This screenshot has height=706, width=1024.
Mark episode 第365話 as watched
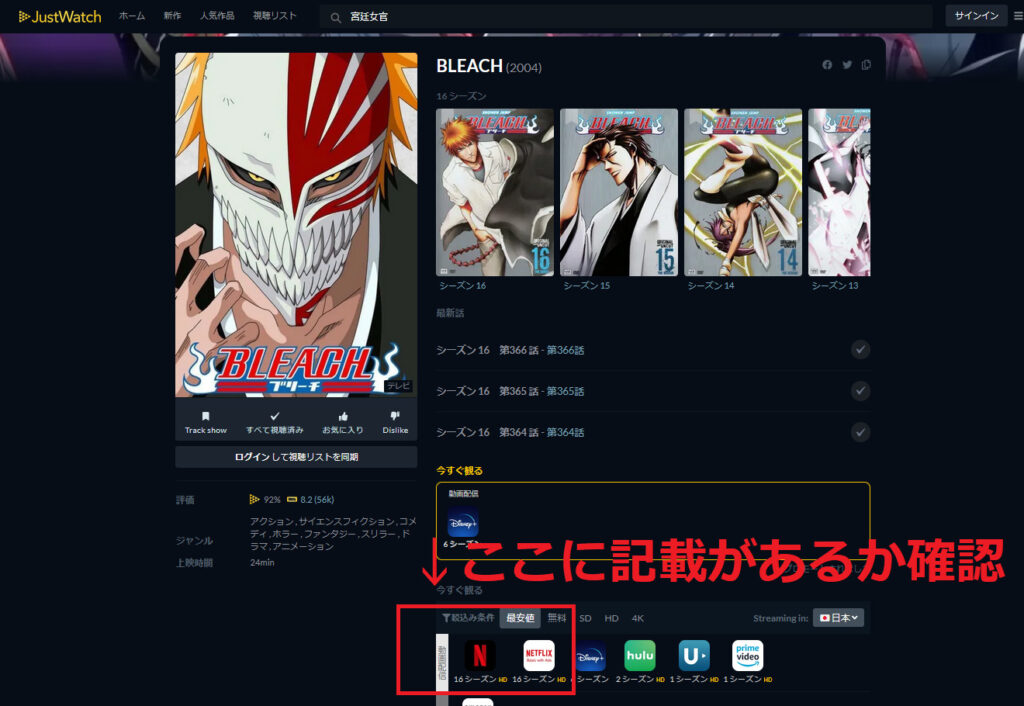[x=861, y=391]
